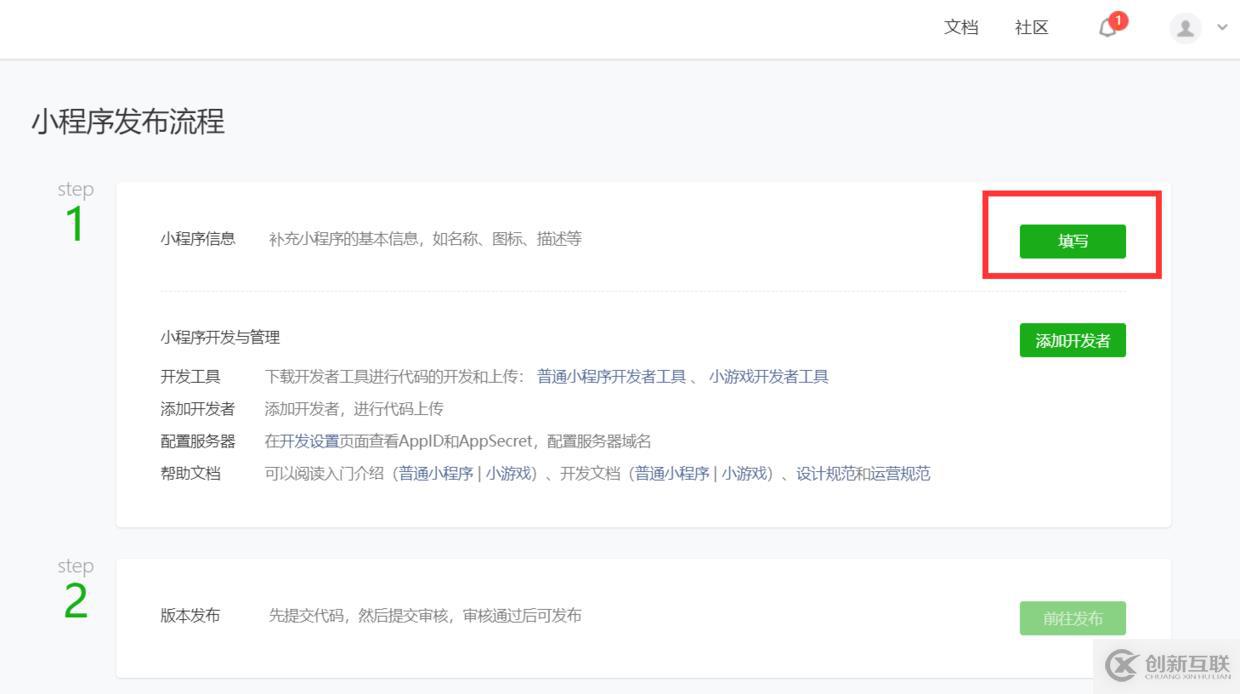
Task: Open the 文档 menu item
Action: 960,27
